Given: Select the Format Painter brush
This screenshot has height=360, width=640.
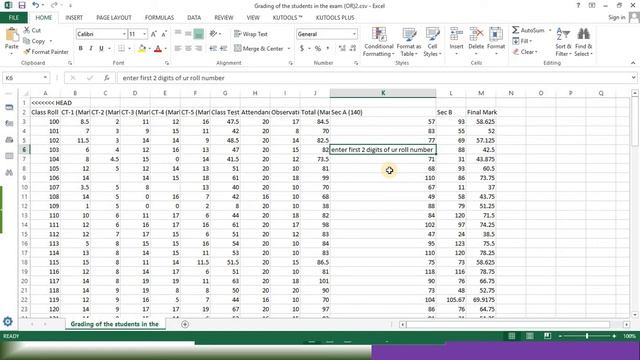Looking at the screenshot, I should tap(27, 52).
